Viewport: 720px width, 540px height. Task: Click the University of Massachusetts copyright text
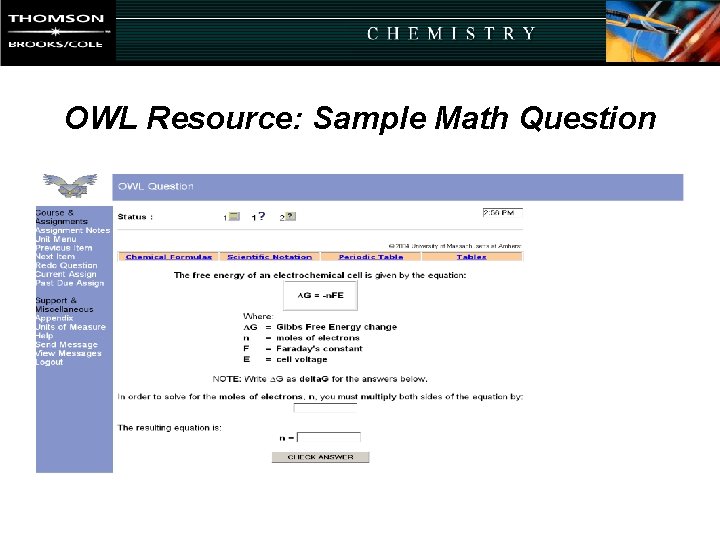(455, 246)
